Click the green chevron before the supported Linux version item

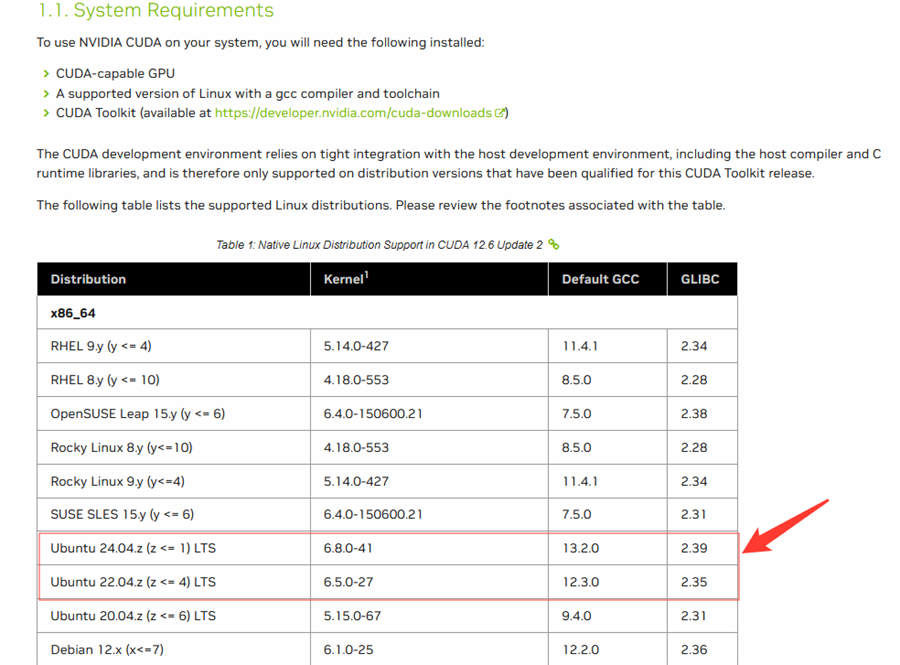coord(46,94)
